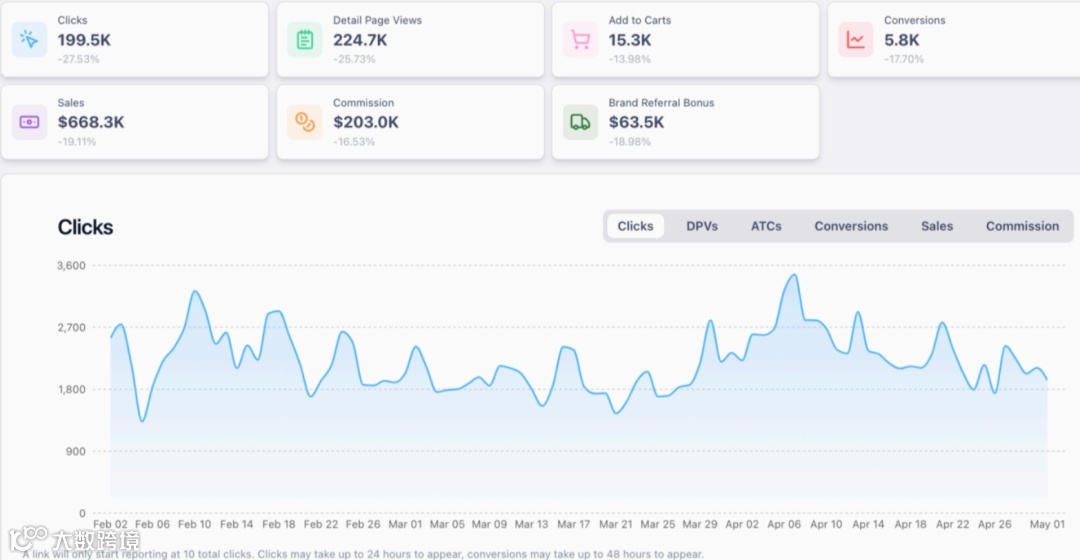This screenshot has height=560, width=1080.
Task: Click the Brand Referral Bonus card label
Action: pyautogui.click(x=661, y=103)
